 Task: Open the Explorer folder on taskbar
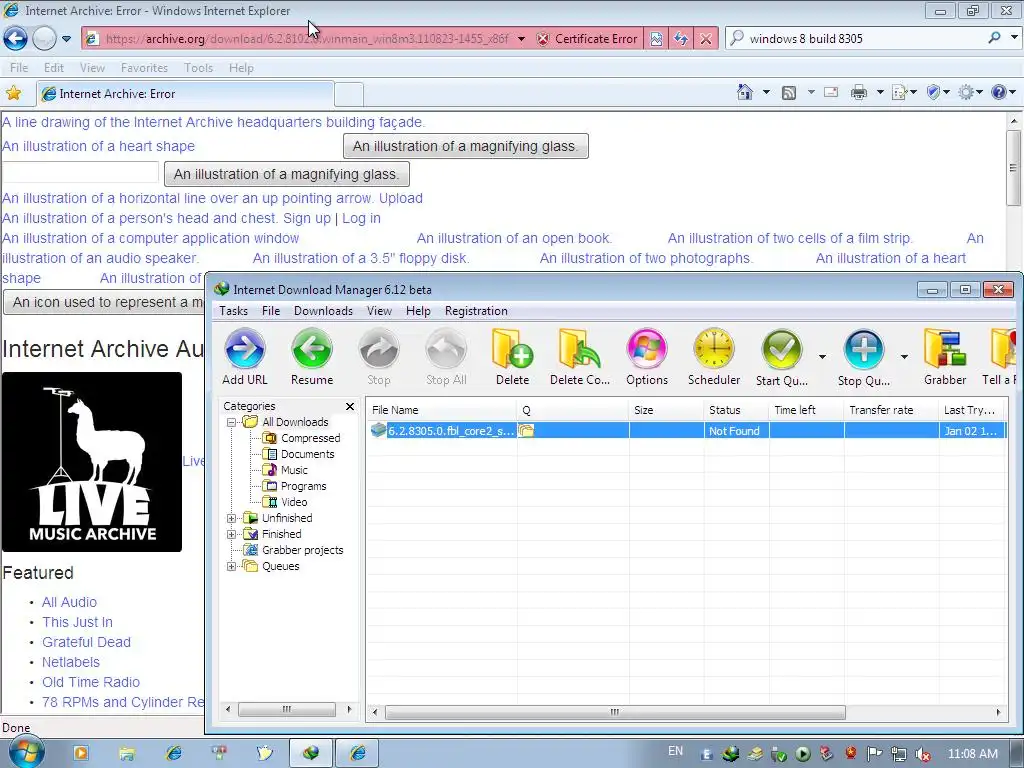127,754
